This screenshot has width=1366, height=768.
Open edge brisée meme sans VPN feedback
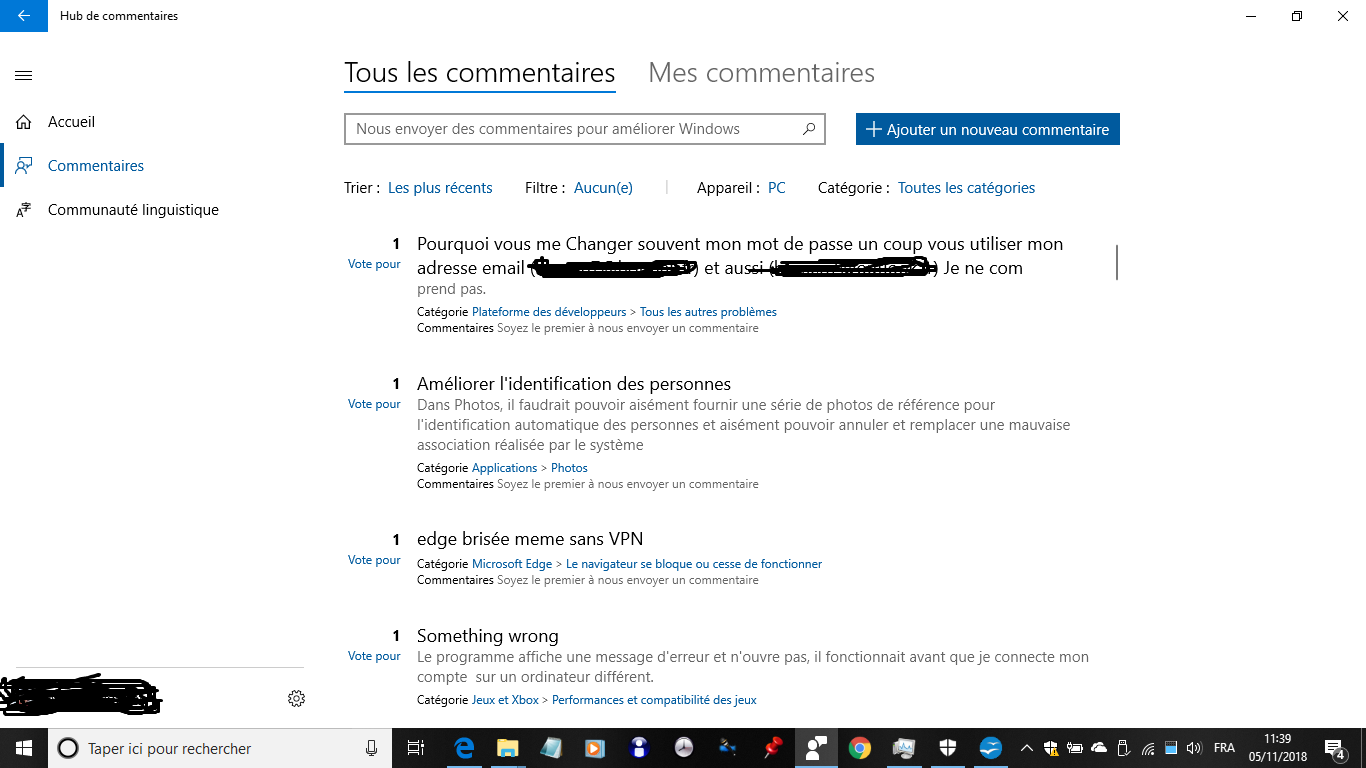click(x=530, y=540)
